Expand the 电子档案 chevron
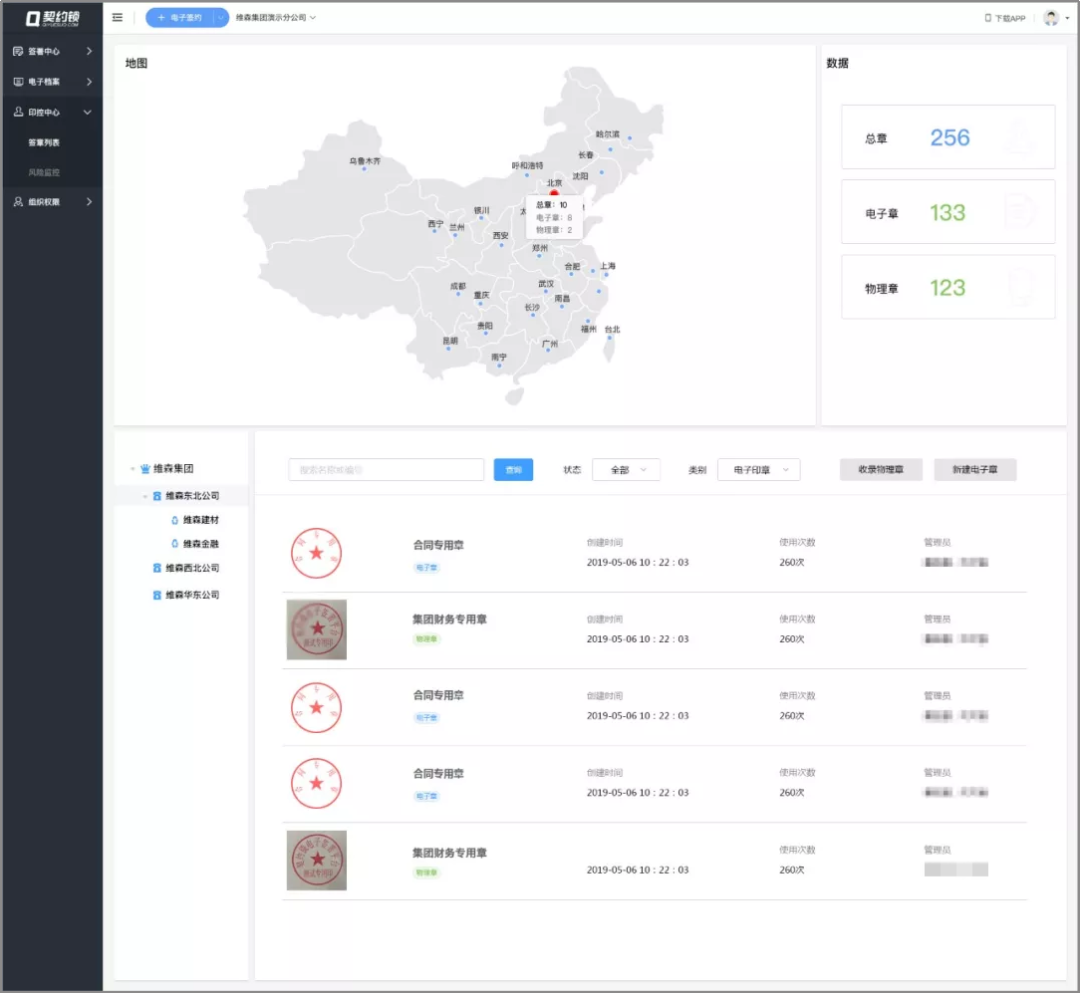 pos(89,81)
